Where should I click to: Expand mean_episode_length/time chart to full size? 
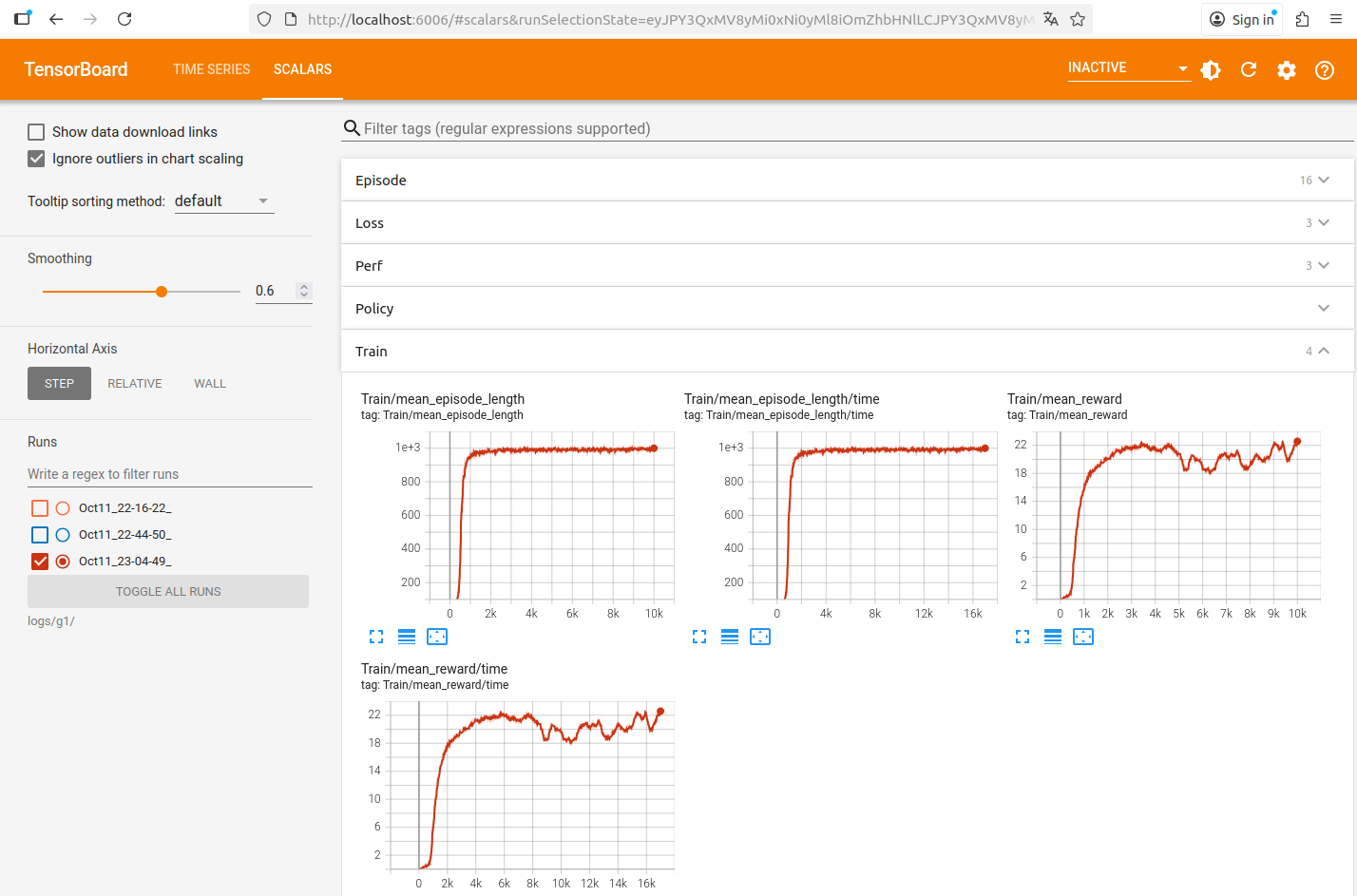click(699, 637)
